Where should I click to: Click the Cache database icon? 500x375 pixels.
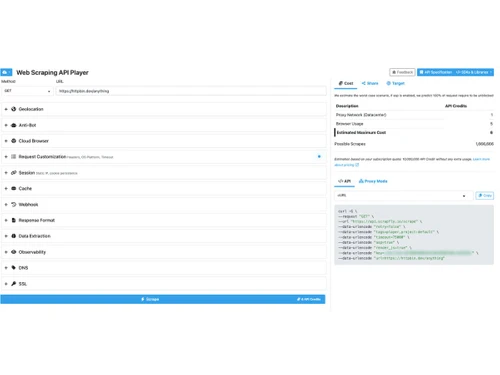click(14, 188)
